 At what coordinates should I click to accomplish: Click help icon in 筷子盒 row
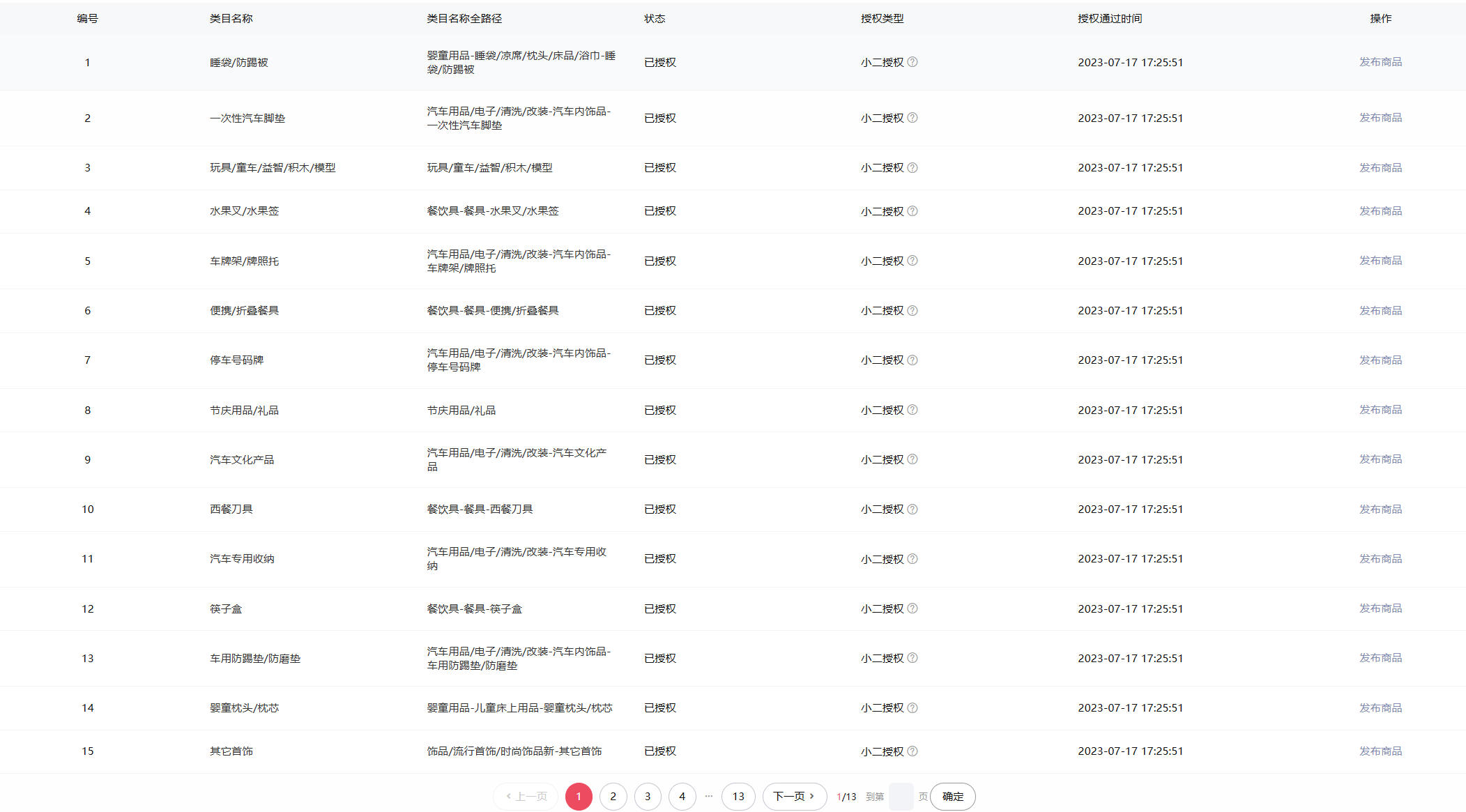click(913, 608)
